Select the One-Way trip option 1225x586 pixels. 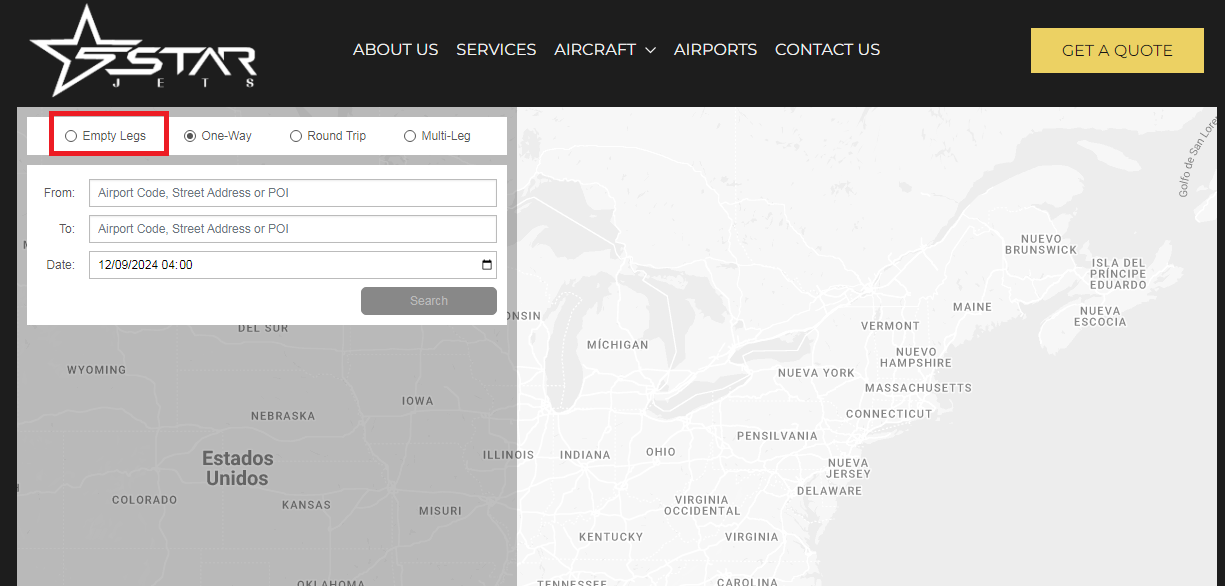(x=189, y=135)
